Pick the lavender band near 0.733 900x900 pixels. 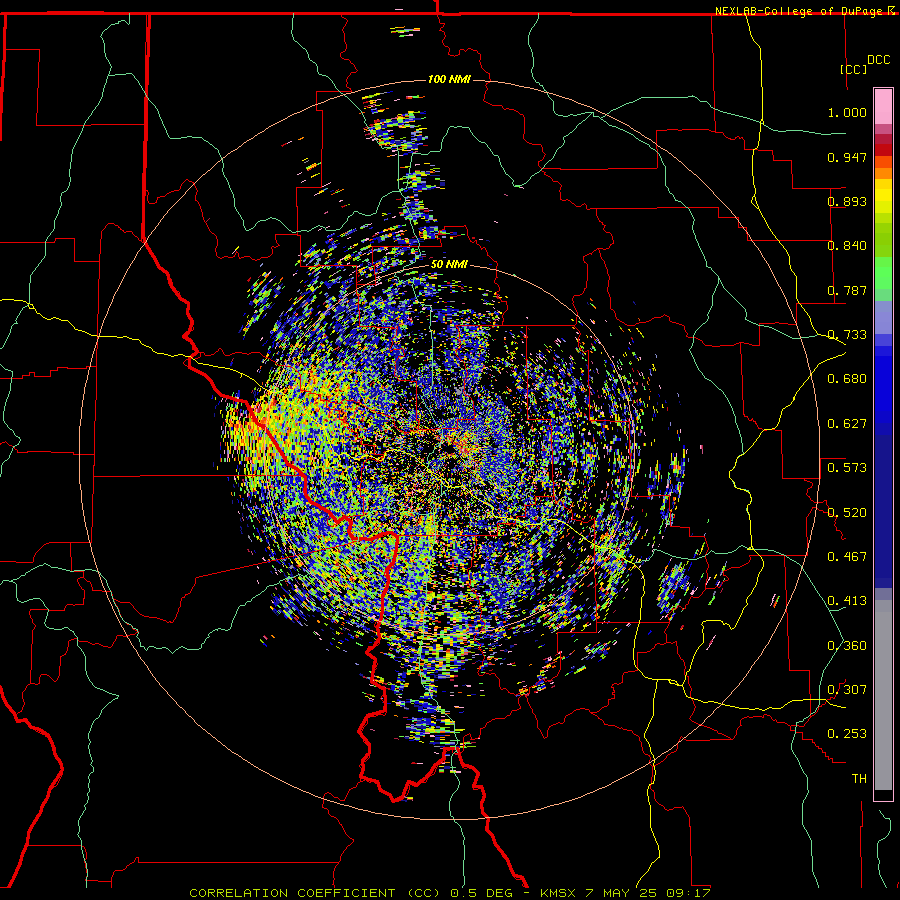pyautogui.click(x=883, y=317)
